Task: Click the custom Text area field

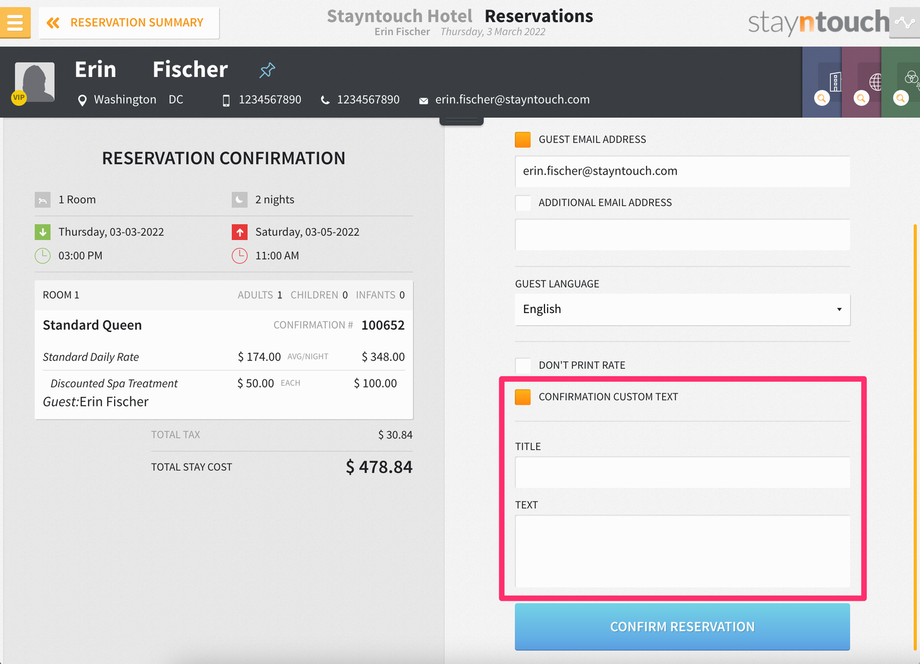Action: (x=682, y=551)
